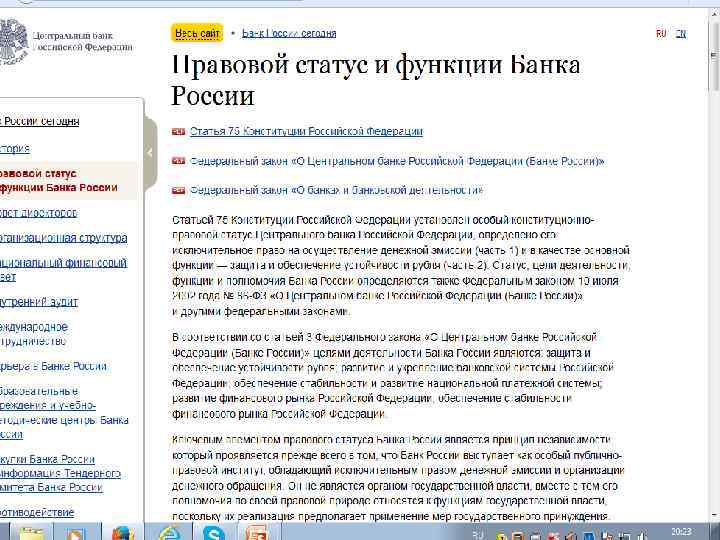Open the PowerPoint icon in taskbar
720x540 pixels.
tap(257, 533)
